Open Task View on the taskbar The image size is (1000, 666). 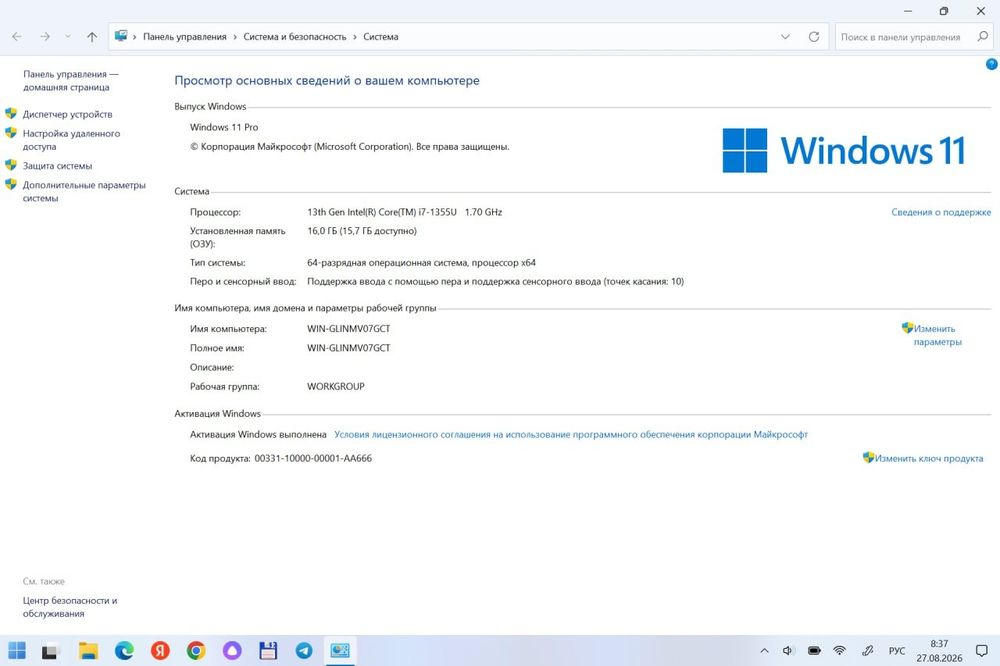point(50,651)
